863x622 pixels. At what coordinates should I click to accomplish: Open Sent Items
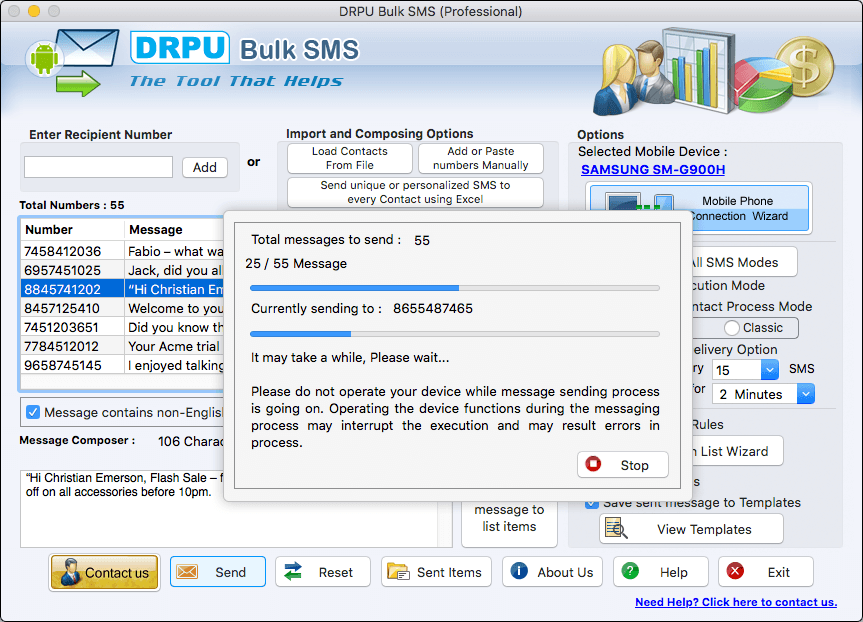436,572
